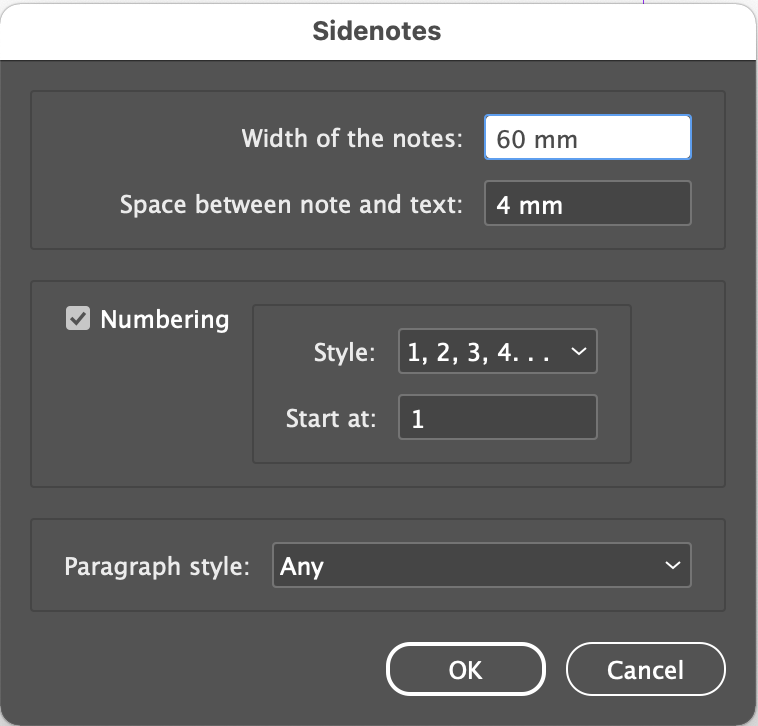Screen dimensions: 758x726
Task: Click the "Paragraph style:" label
Action: point(157,566)
